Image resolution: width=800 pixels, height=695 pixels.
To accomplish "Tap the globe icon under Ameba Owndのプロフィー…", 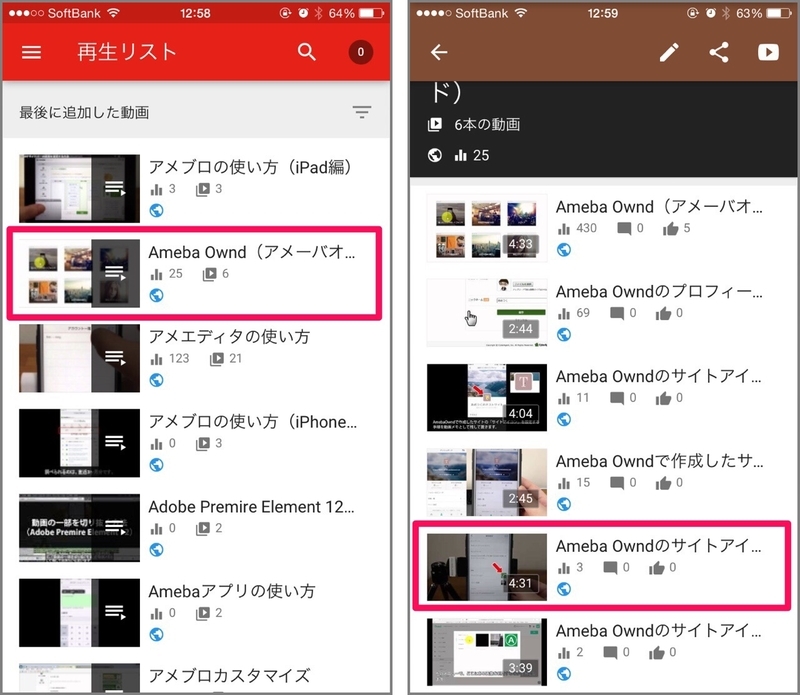I will (564, 334).
